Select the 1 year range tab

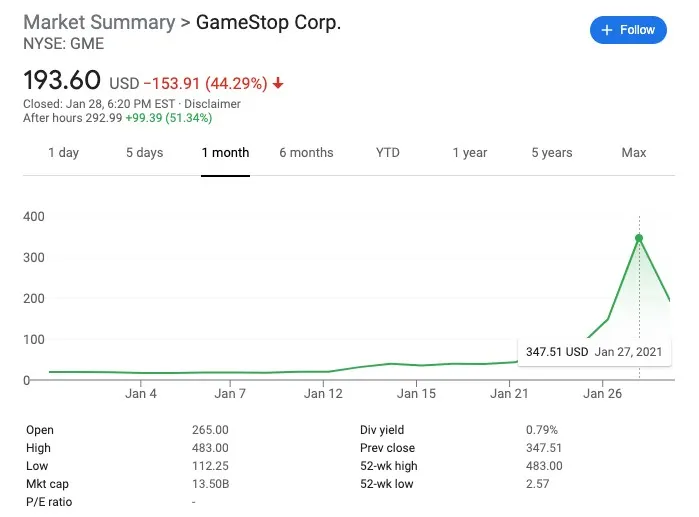point(469,153)
